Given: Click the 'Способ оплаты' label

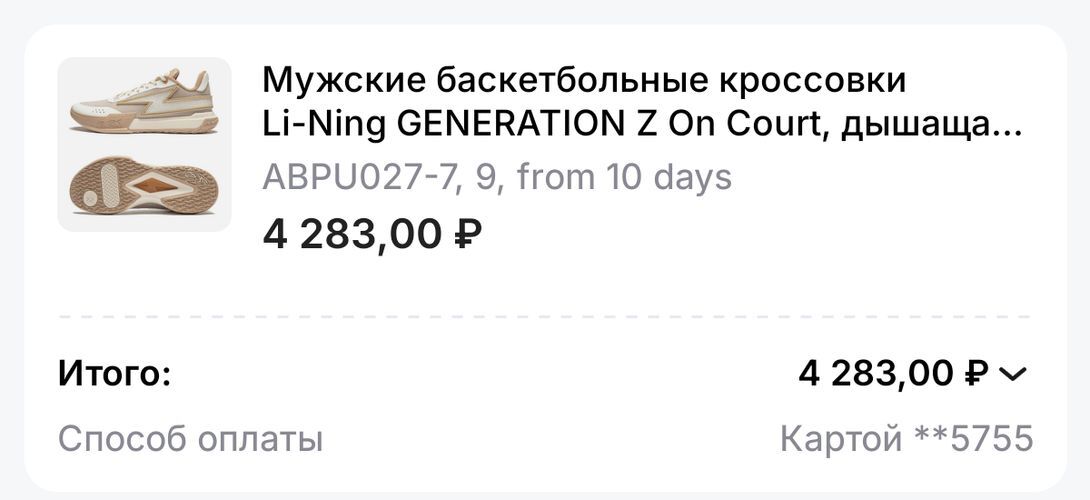Looking at the screenshot, I should (x=190, y=439).
